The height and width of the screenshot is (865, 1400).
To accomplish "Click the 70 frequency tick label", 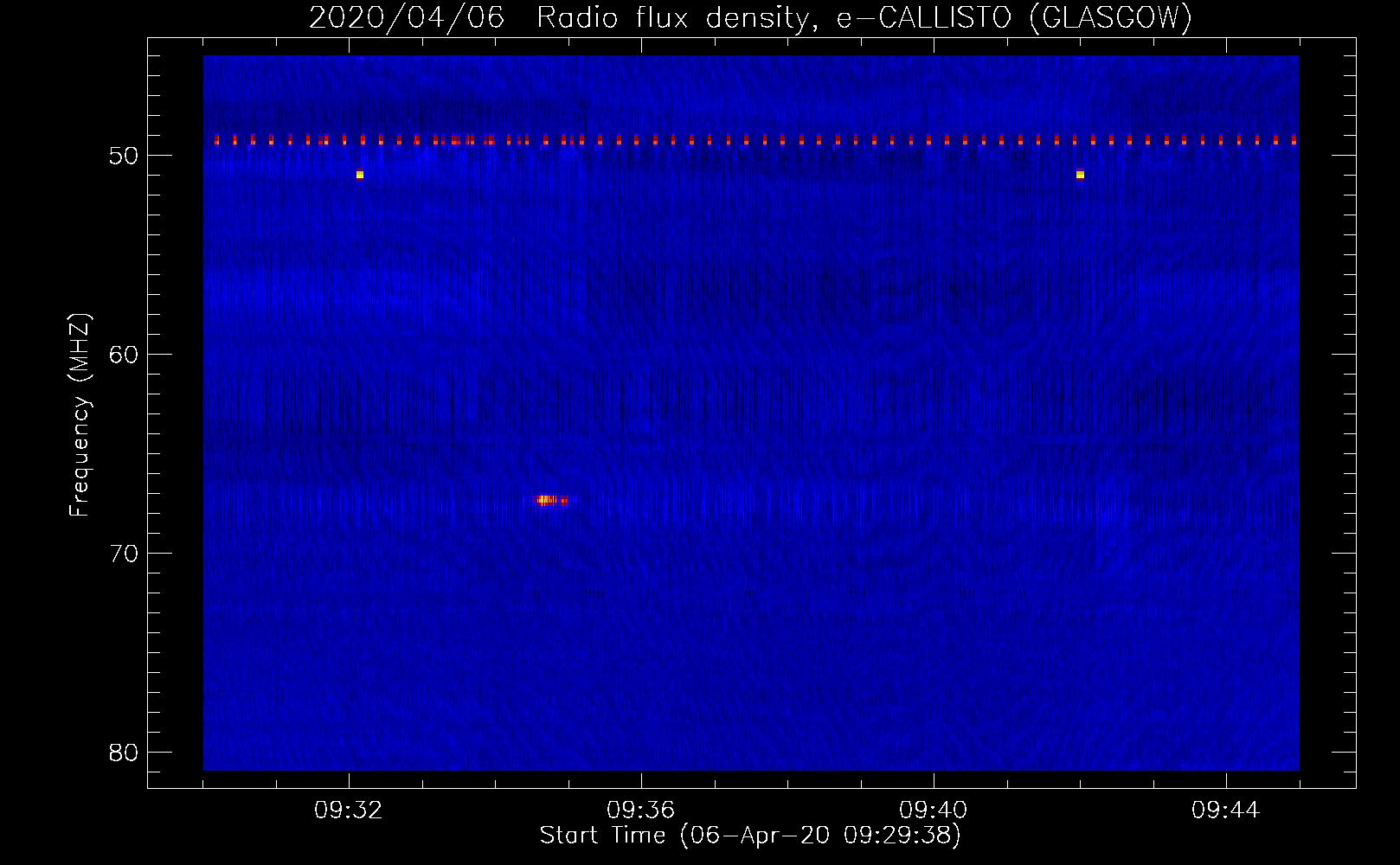I will pyautogui.click(x=124, y=554).
